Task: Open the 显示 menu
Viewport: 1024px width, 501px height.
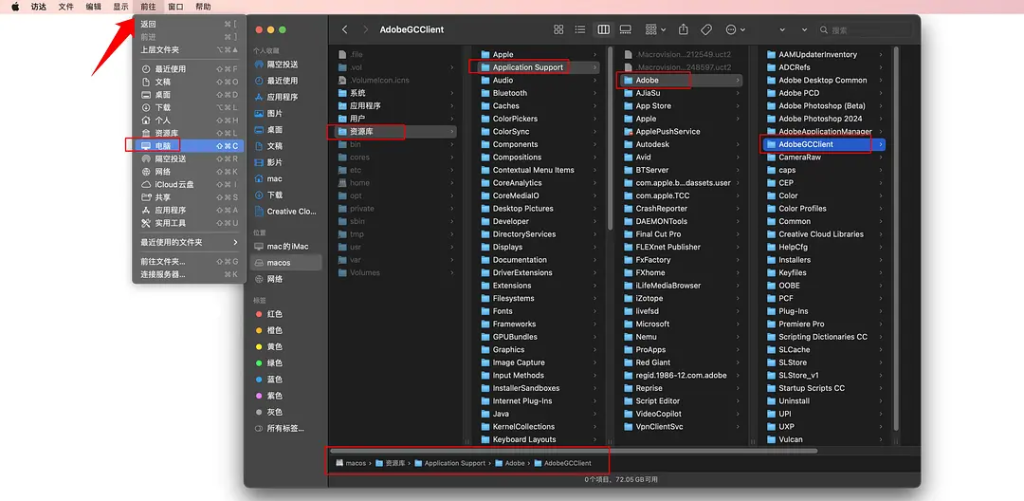Action: (x=121, y=7)
